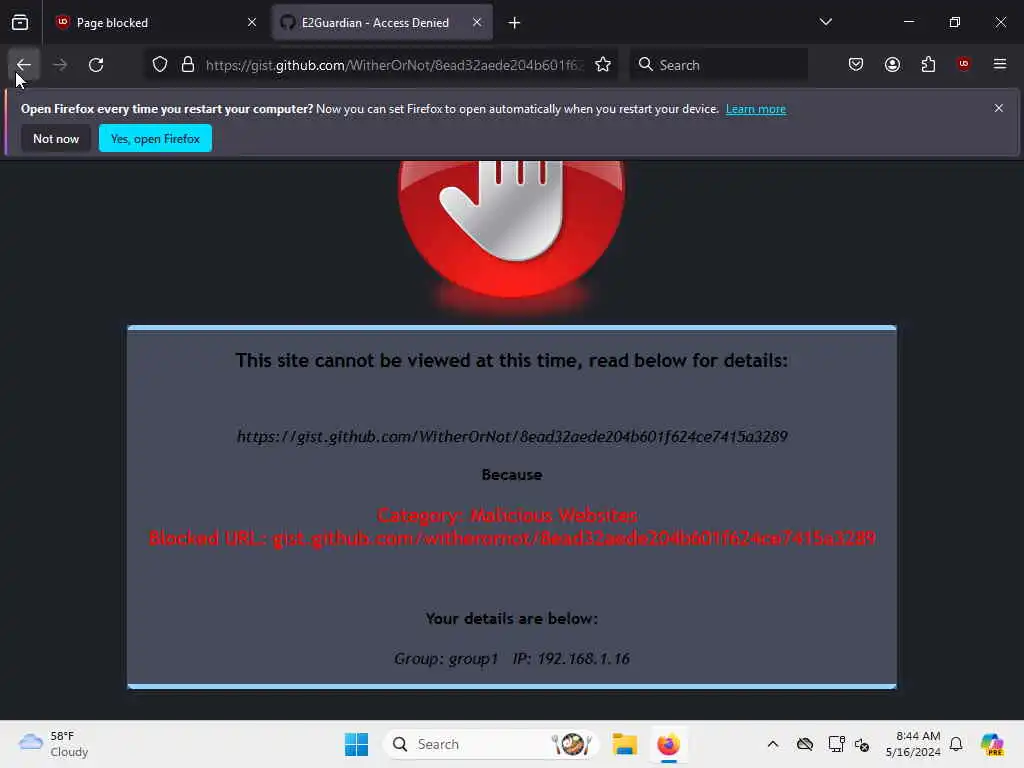This screenshot has height=768, width=1024.
Task: Click the Windows taskbar Search box
Action: point(491,744)
